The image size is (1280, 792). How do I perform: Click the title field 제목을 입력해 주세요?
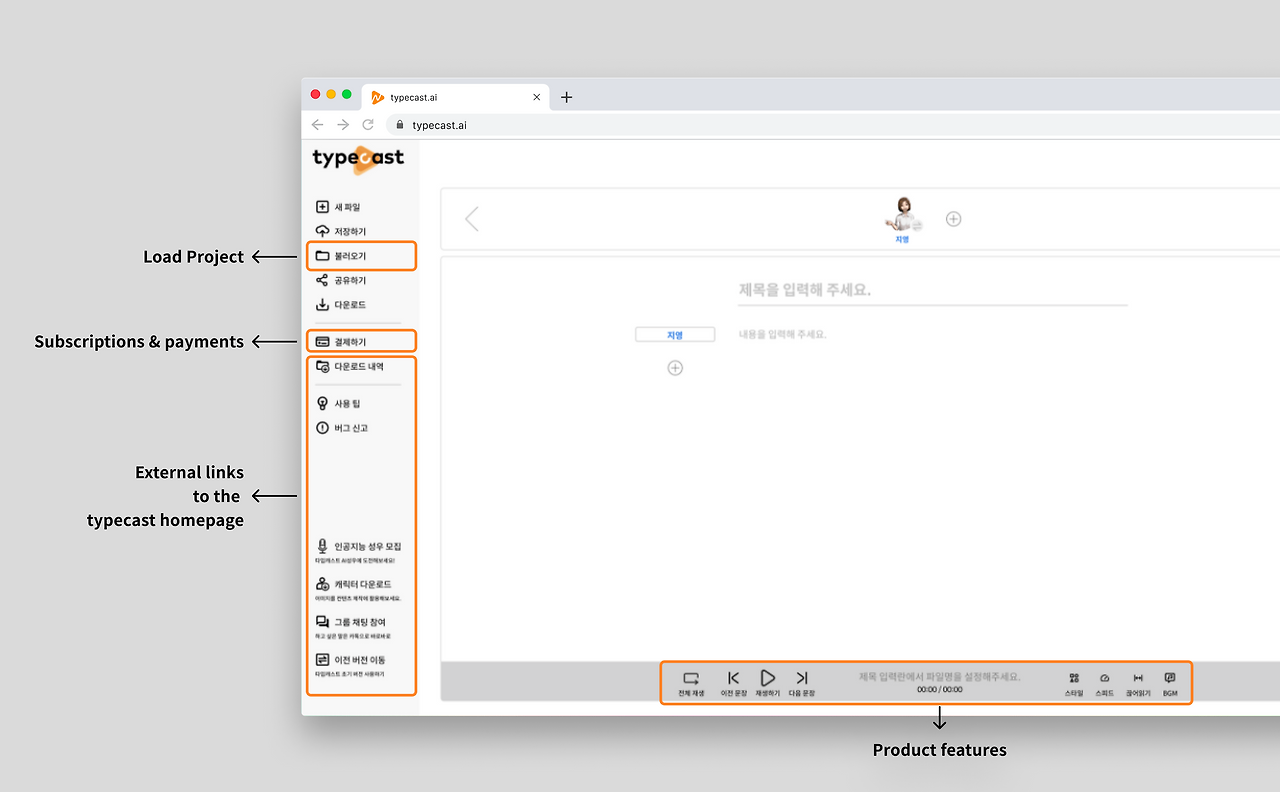pos(932,291)
